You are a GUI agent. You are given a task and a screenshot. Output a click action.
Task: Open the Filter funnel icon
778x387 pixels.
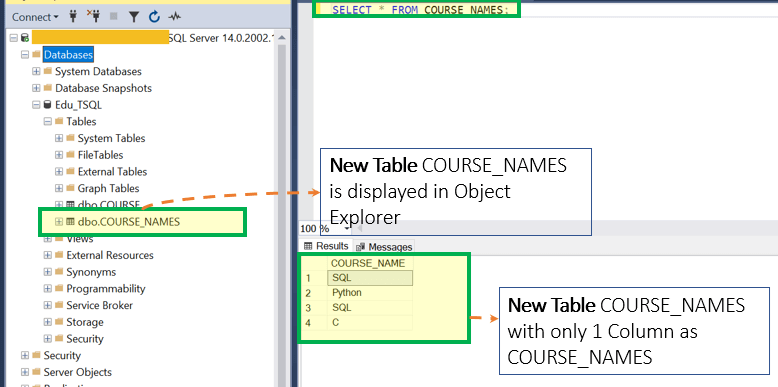pos(134,17)
